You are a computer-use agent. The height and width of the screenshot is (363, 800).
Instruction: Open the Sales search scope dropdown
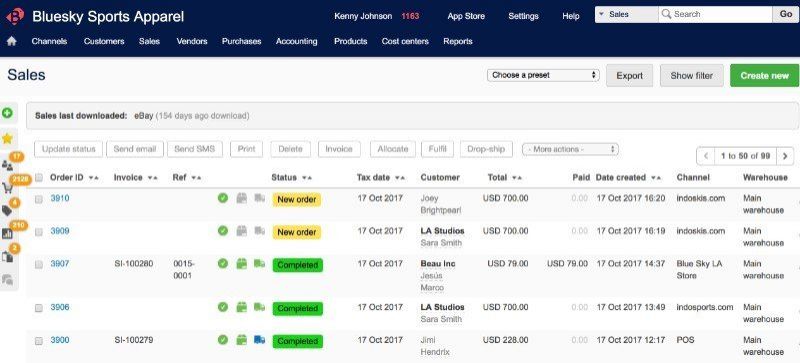click(x=627, y=14)
